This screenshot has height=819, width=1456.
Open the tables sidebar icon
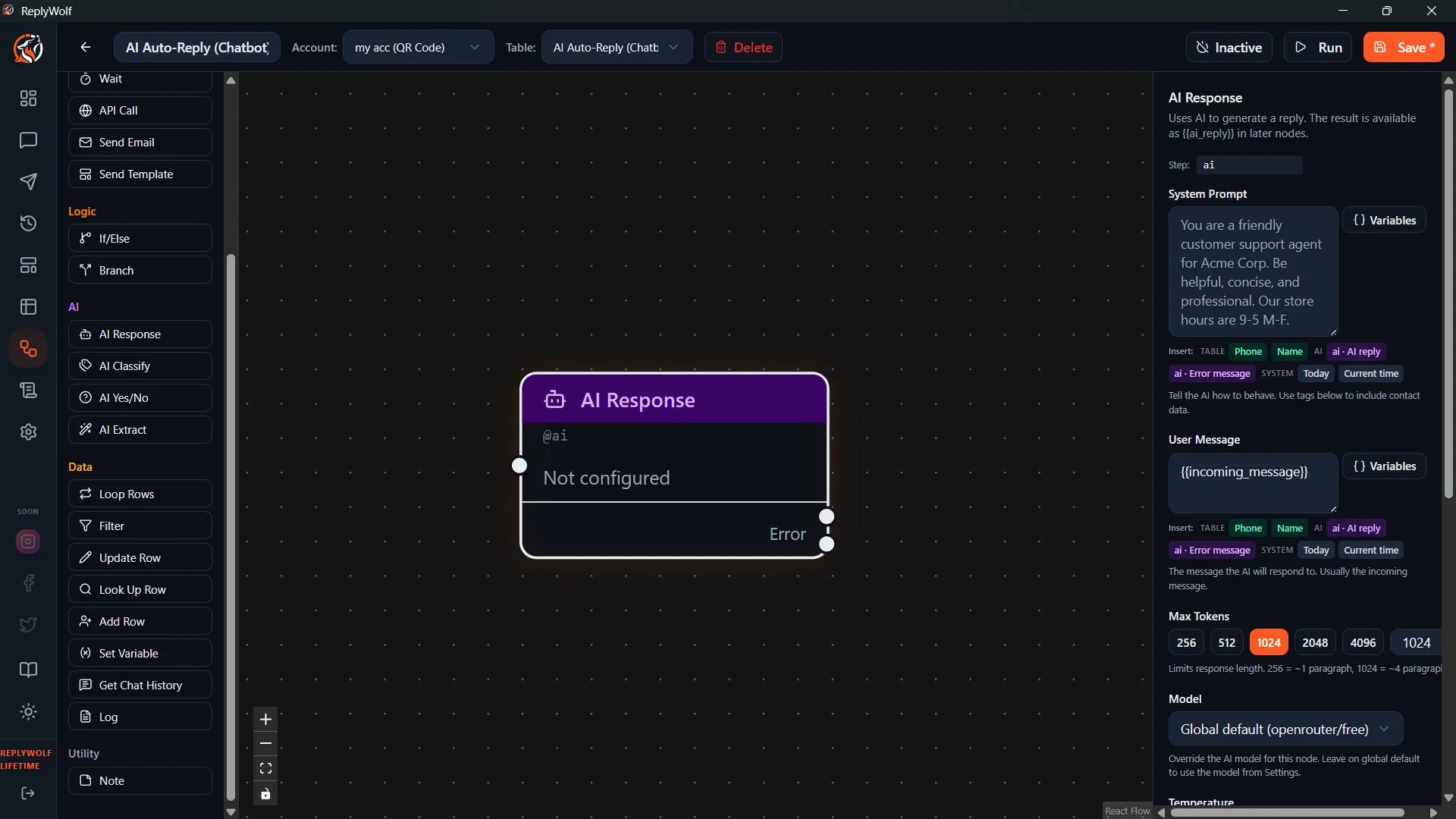[28, 306]
